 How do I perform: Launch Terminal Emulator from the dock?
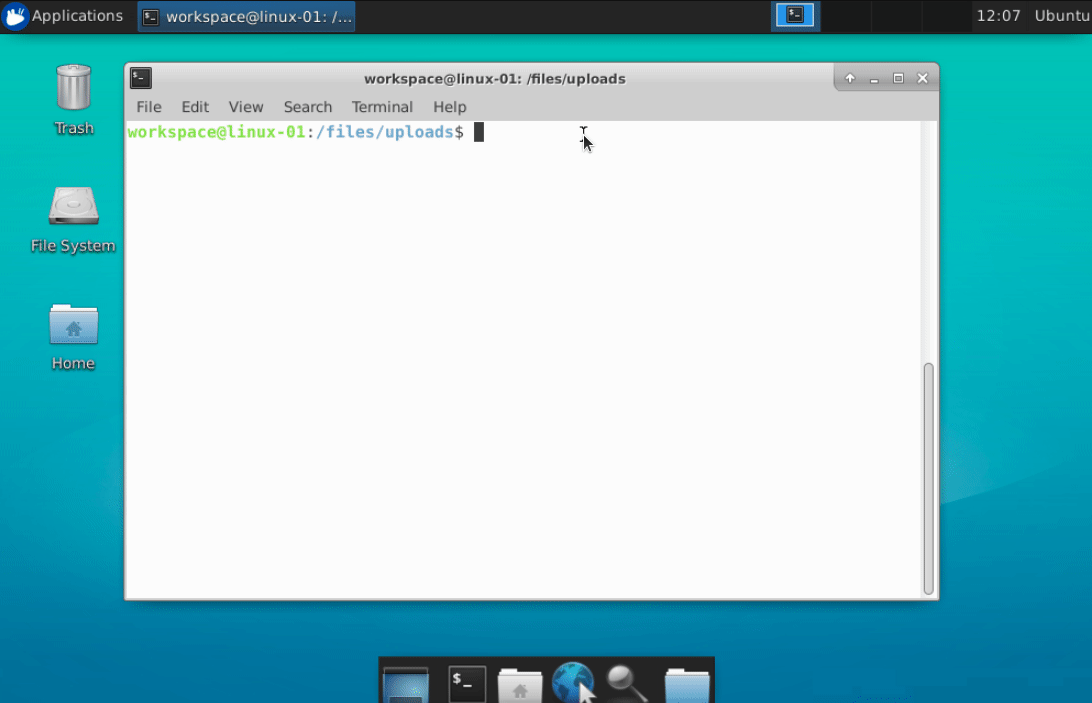[466, 683]
